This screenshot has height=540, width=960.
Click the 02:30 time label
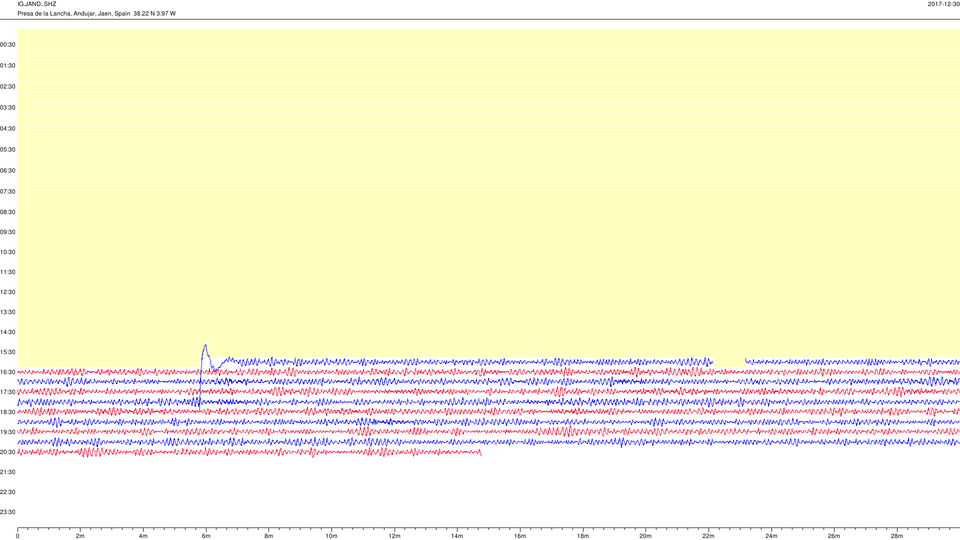coord(8,86)
